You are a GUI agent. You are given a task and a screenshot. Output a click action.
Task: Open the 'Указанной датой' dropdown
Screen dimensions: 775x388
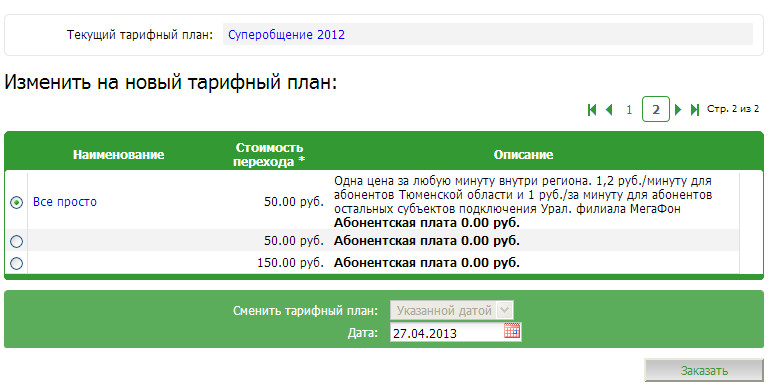click(x=452, y=310)
